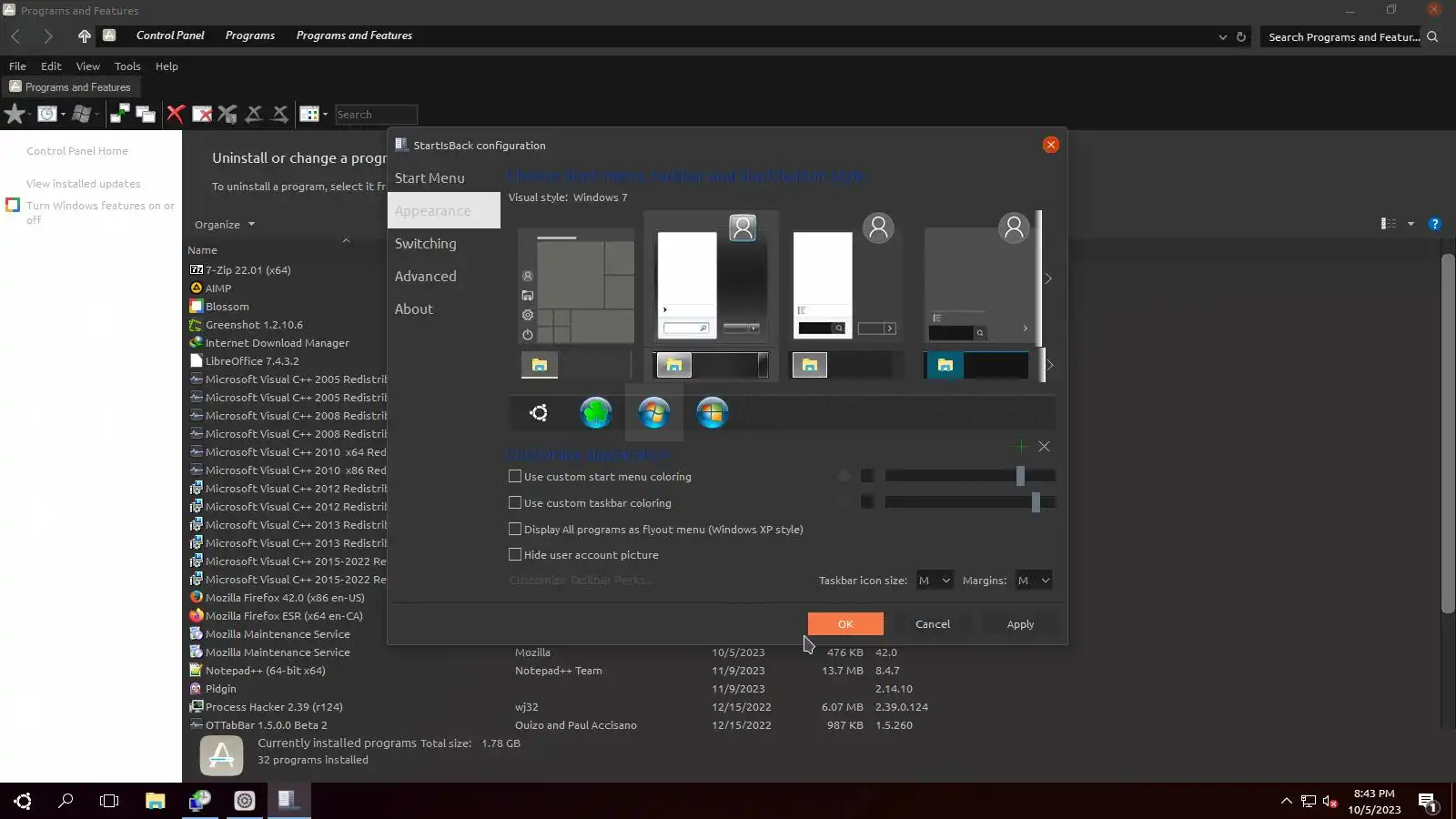Show more taskbar styles arrow

tap(1049, 365)
